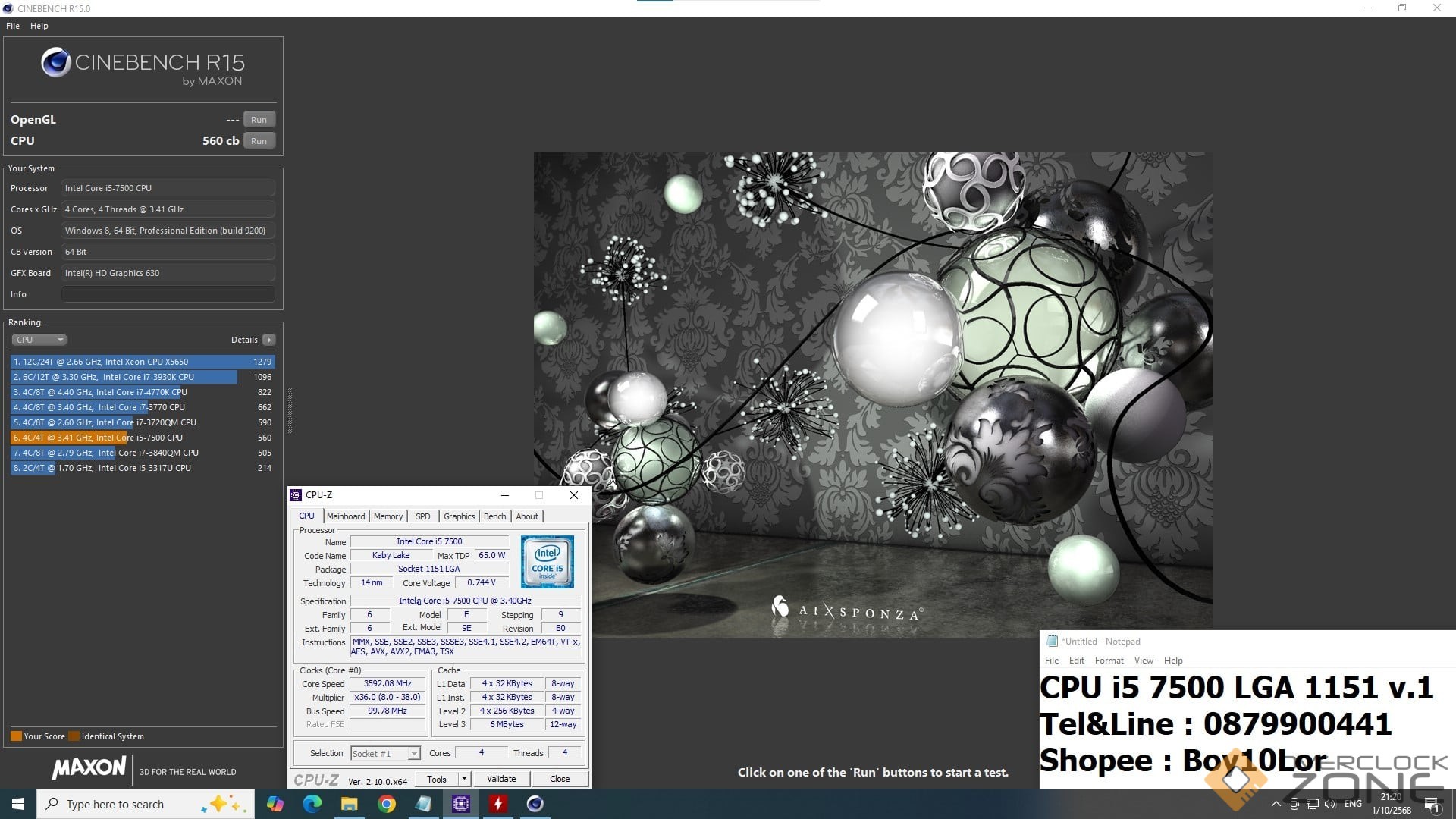
Task: Click the Validate button in CPU-Z
Action: pos(500,779)
